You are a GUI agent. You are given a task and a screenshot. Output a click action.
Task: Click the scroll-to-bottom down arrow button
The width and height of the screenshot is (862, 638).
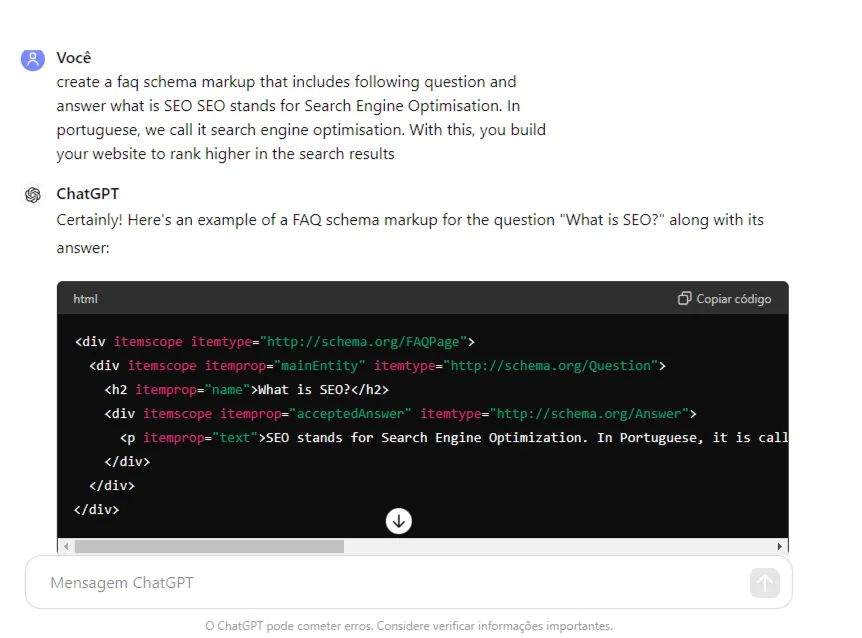(399, 521)
